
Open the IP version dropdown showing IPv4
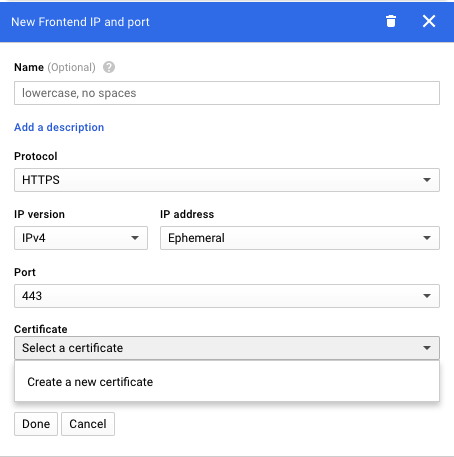click(81, 238)
